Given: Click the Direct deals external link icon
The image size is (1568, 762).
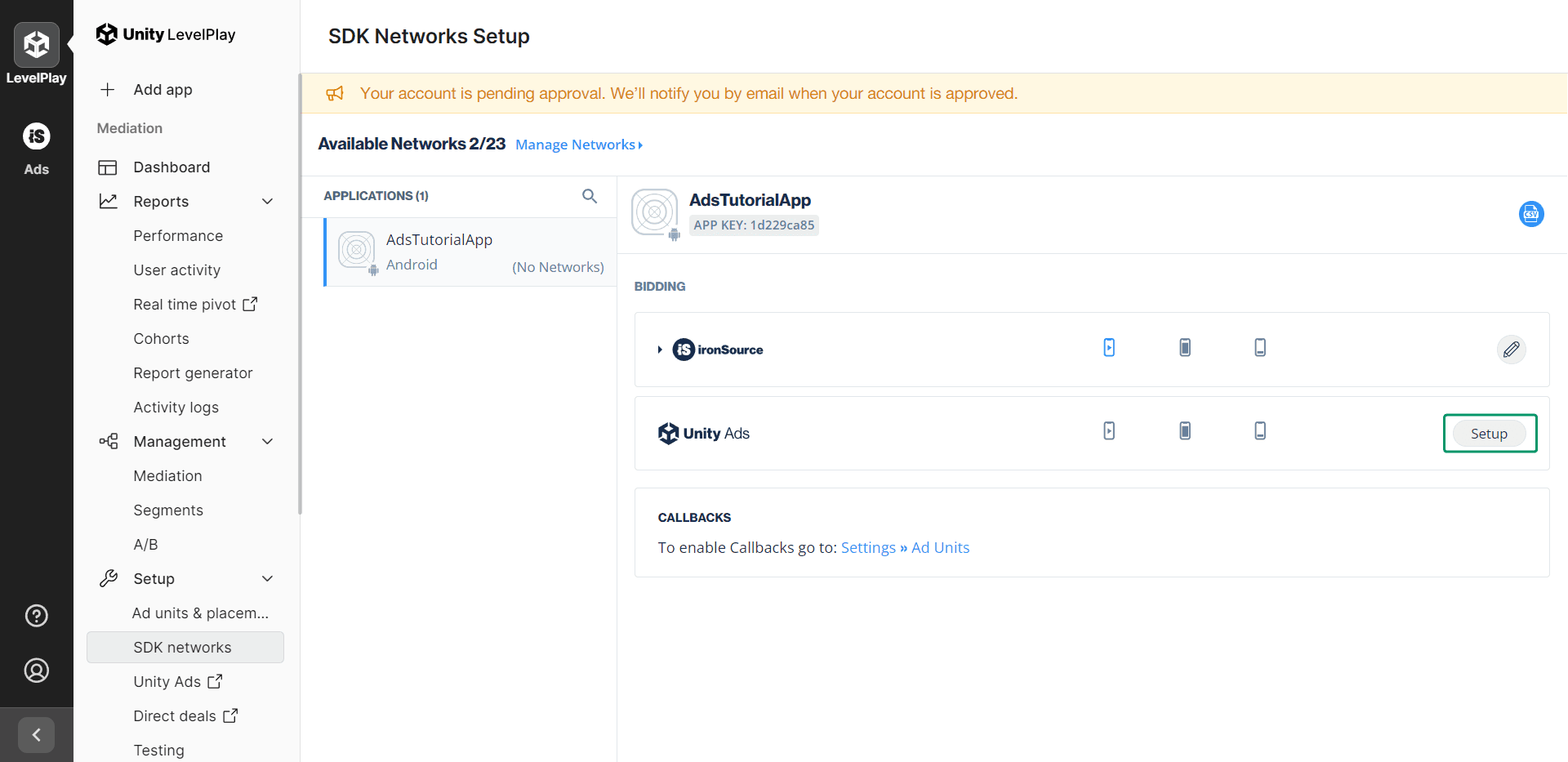Looking at the screenshot, I should click(230, 715).
